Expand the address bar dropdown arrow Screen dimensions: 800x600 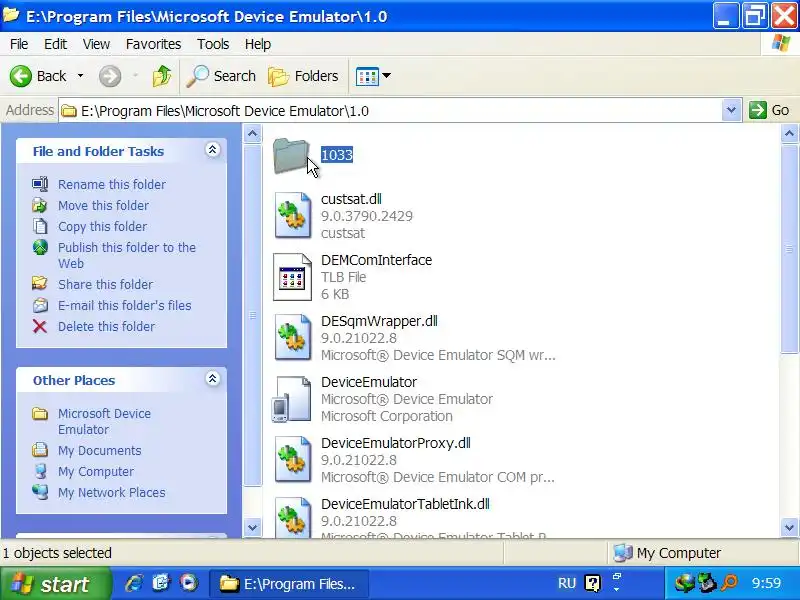click(731, 110)
